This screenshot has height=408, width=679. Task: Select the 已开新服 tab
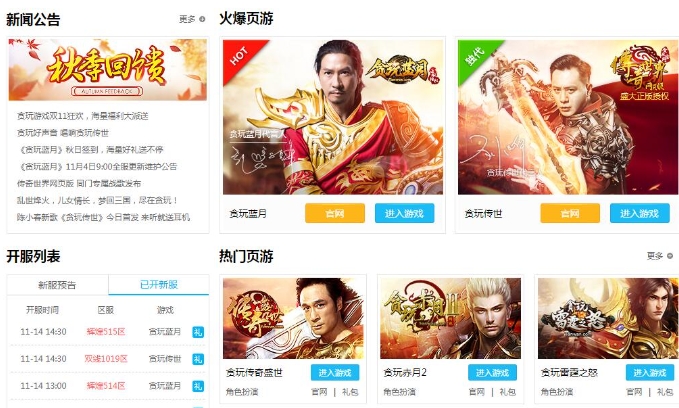coord(159,285)
